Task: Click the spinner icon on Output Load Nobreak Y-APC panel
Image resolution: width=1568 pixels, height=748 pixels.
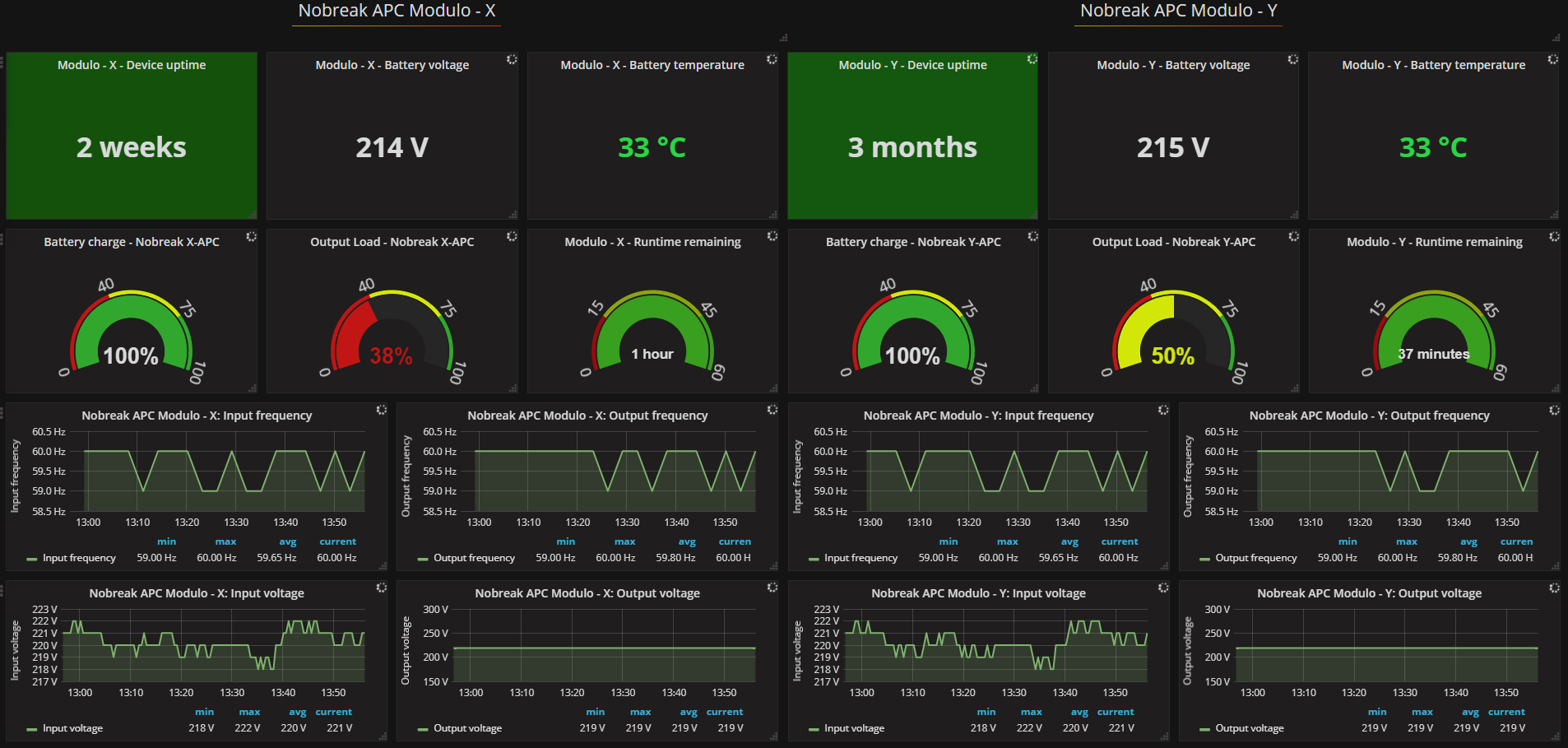Action: click(x=1293, y=236)
